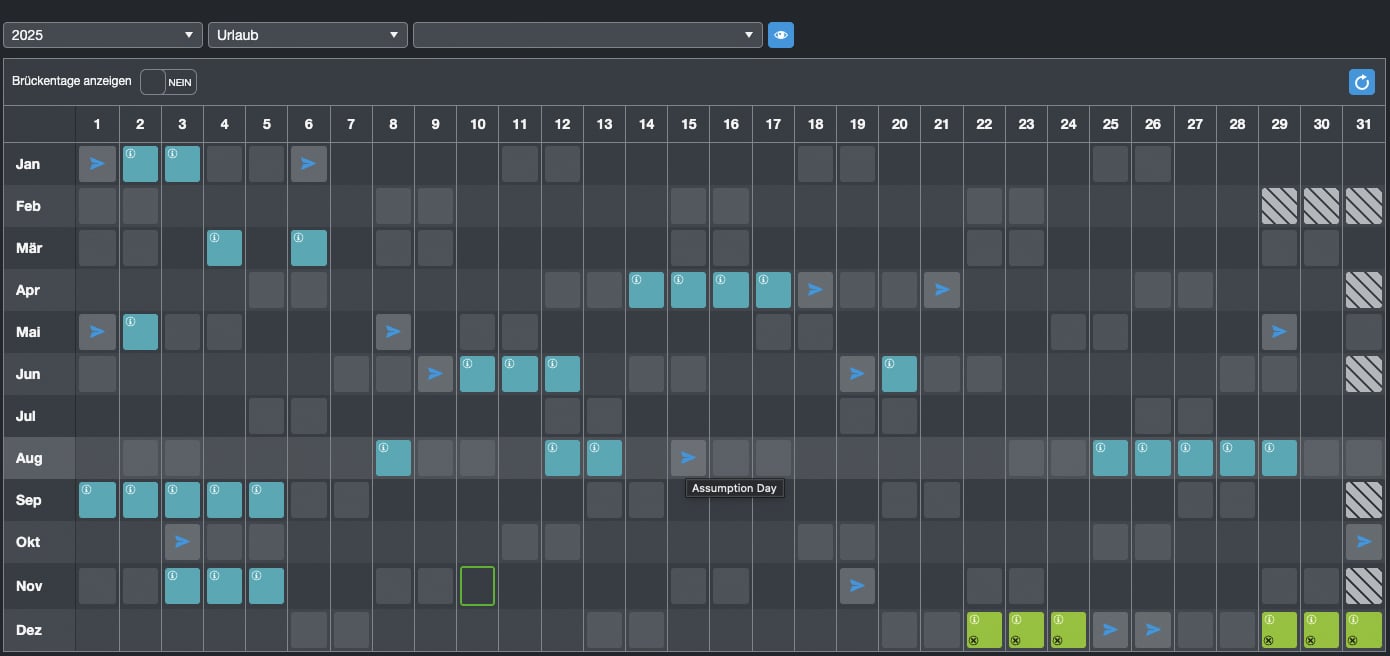Click the info icon on March 4 vacation
This screenshot has height=656, width=1390.
coord(214,238)
